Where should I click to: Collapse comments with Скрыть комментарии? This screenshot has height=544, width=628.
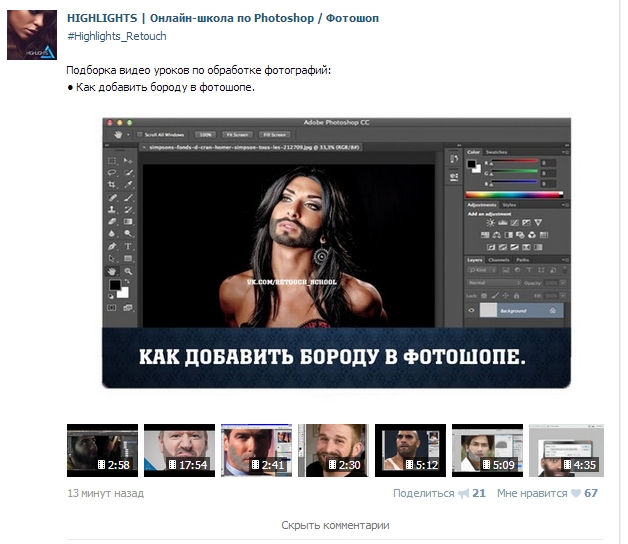(x=335, y=525)
